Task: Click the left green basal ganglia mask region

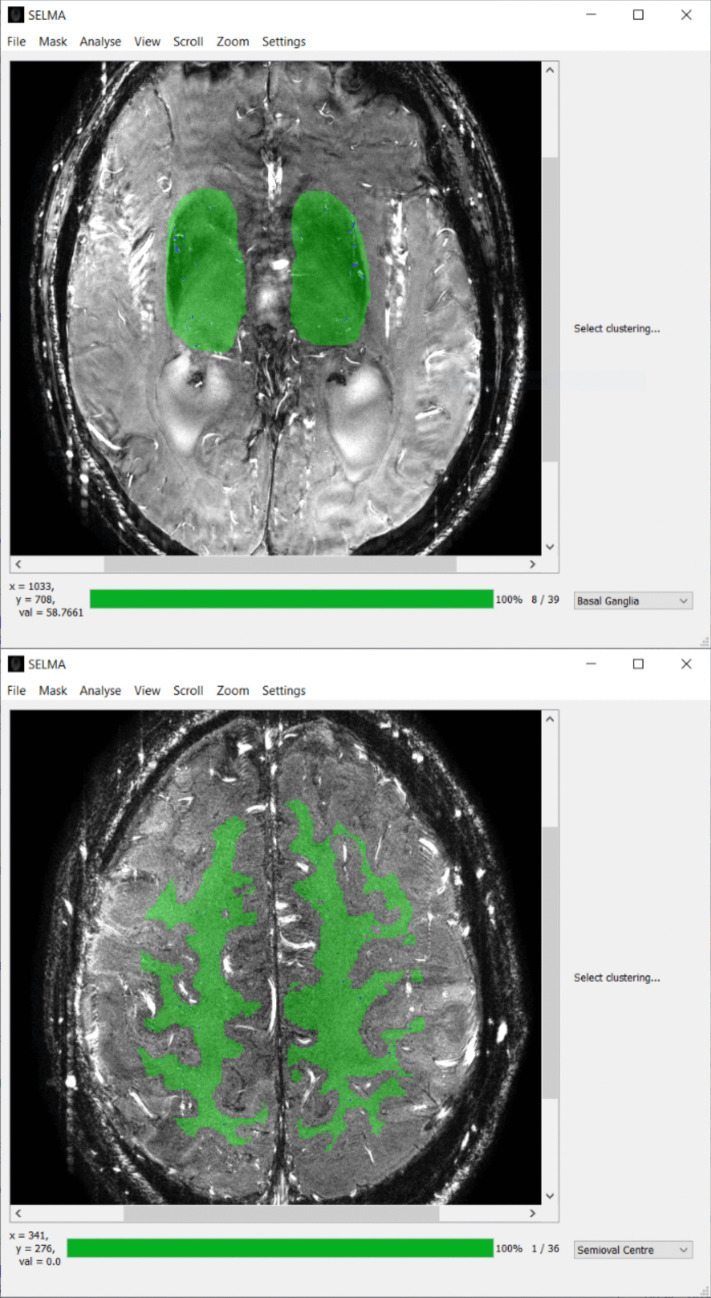Action: tap(205, 270)
